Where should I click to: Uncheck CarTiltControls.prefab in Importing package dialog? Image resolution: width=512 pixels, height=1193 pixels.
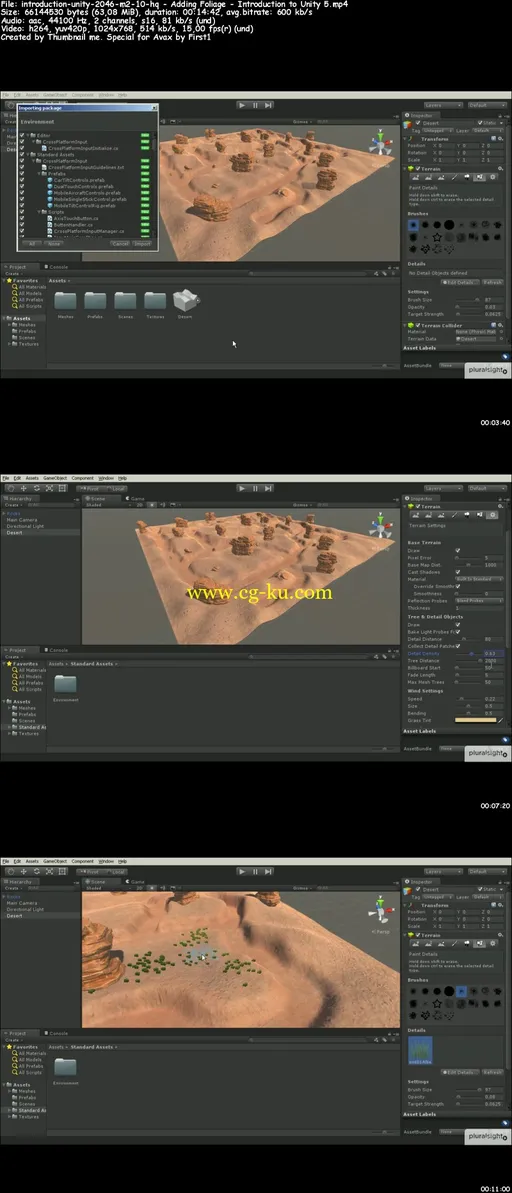point(21,180)
